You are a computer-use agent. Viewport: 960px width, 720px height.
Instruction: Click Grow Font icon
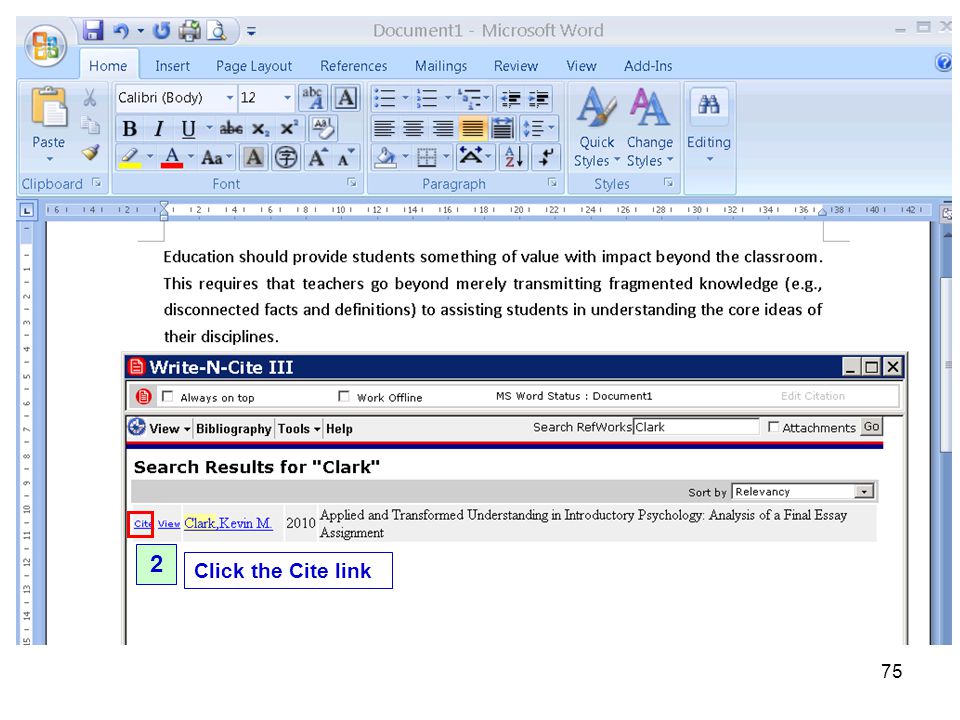pyautogui.click(x=318, y=157)
